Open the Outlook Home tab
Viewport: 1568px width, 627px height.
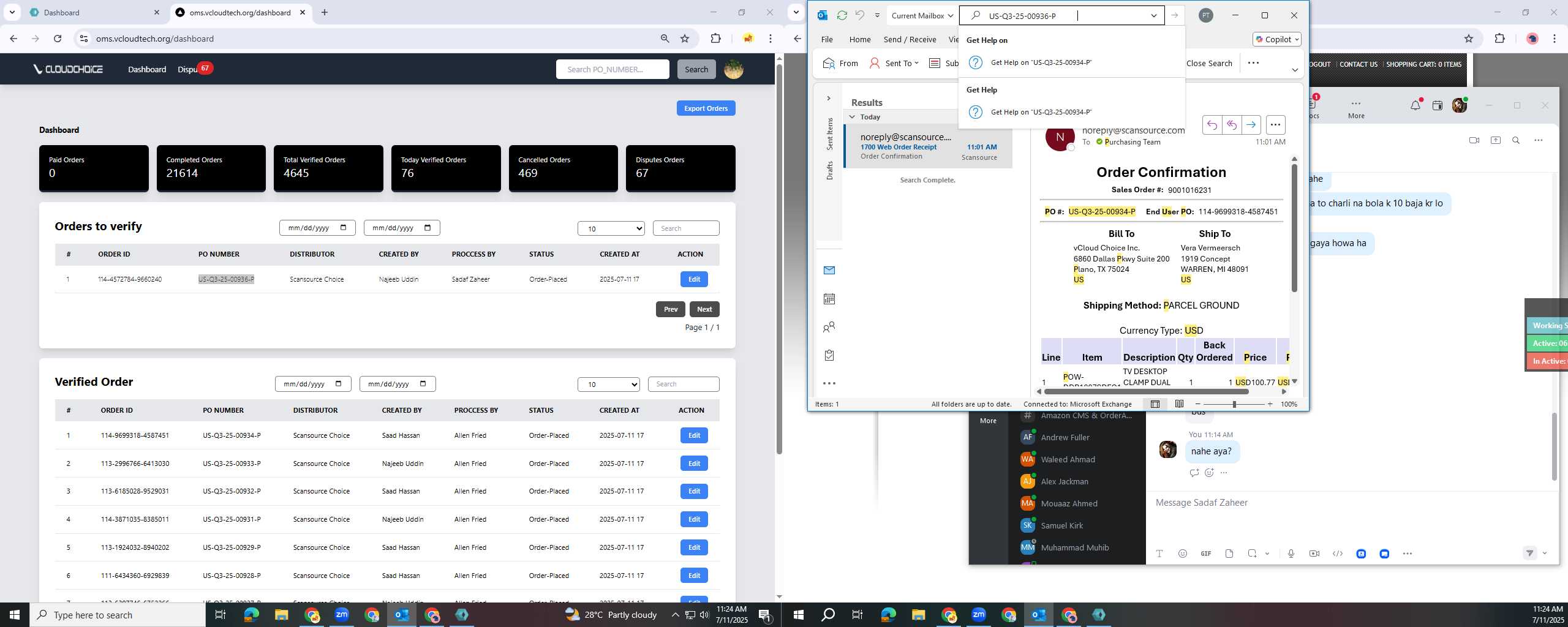click(860, 39)
